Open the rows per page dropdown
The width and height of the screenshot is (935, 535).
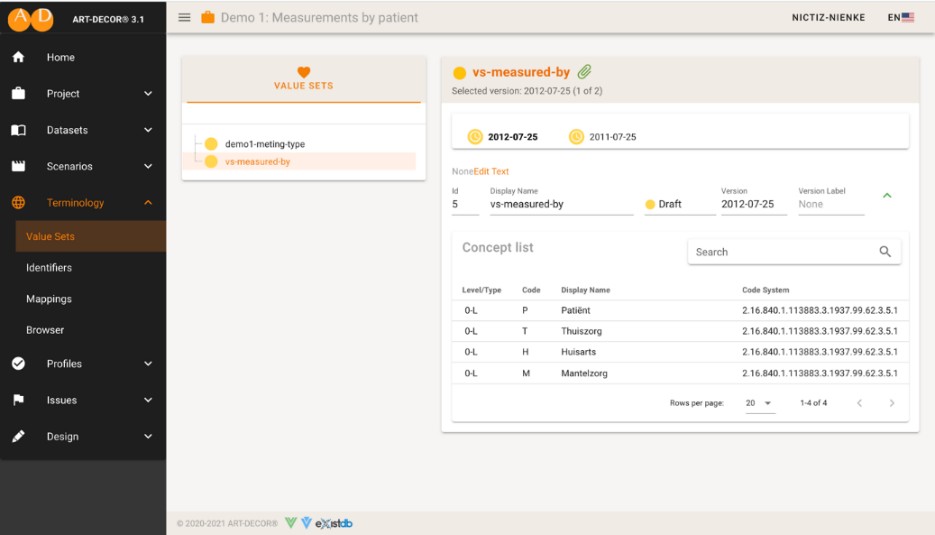(760, 403)
